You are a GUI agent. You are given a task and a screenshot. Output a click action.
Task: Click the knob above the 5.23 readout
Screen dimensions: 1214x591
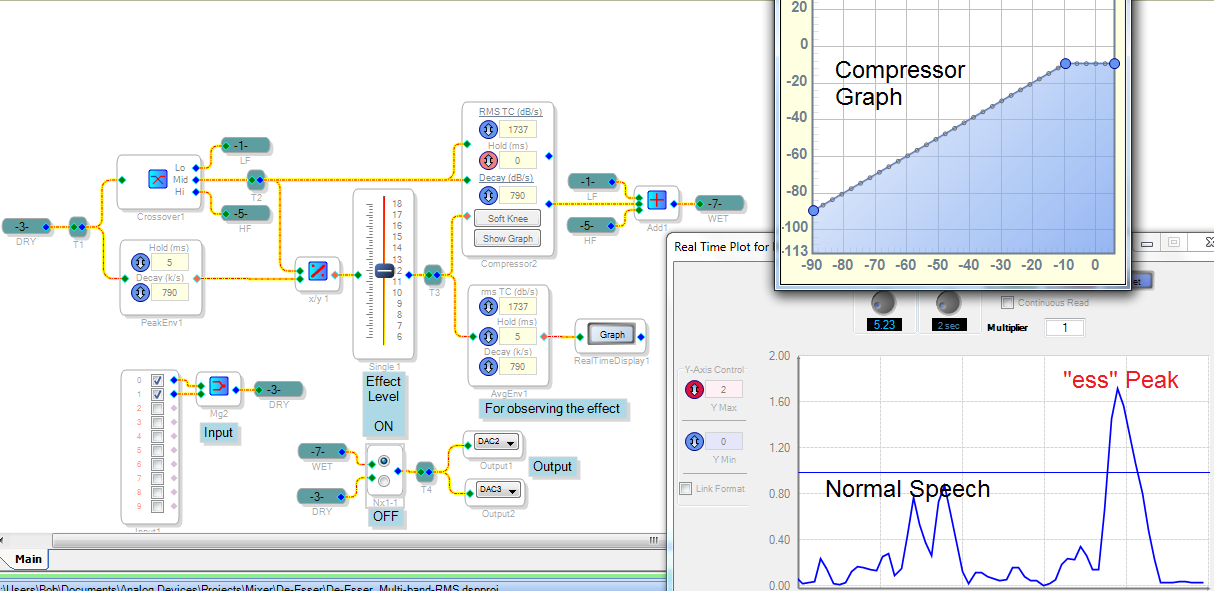(881, 301)
